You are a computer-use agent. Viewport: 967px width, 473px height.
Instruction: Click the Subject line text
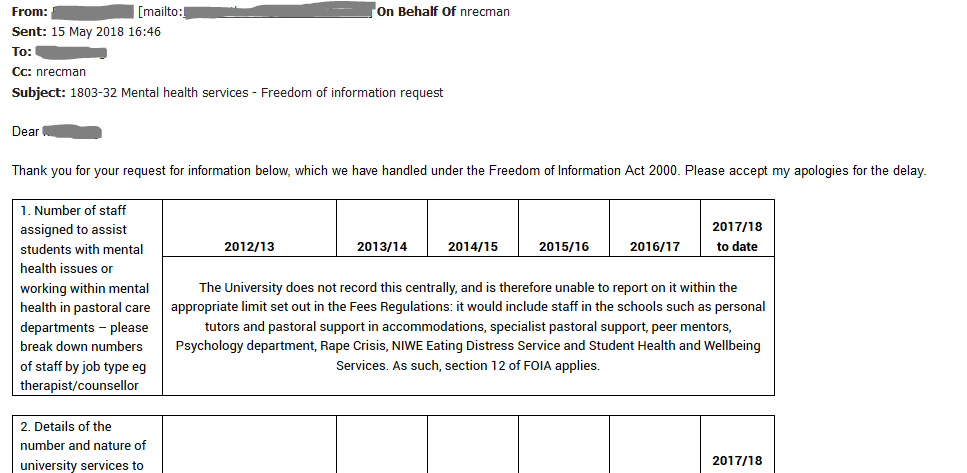(x=256, y=92)
